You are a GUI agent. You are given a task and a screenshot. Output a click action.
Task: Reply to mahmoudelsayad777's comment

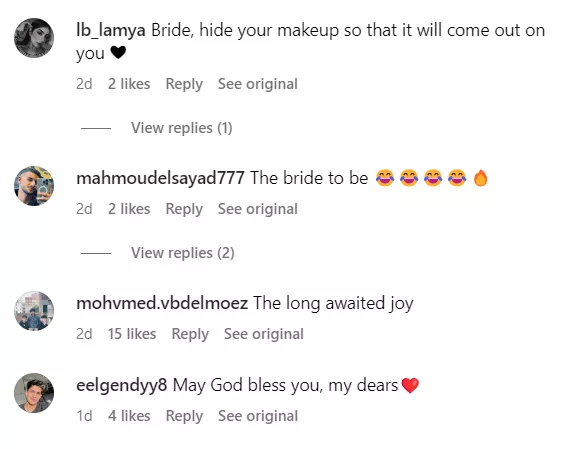coord(184,209)
